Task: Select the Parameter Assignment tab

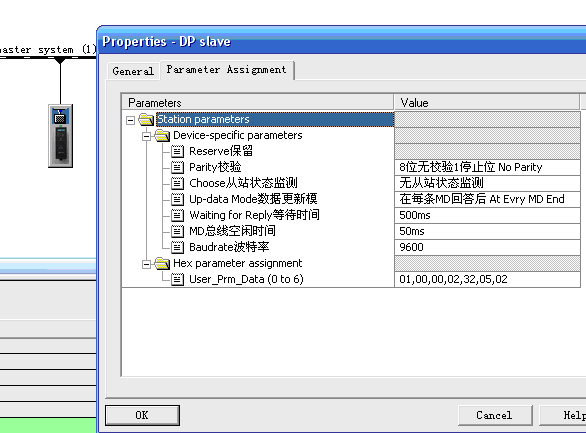Action: point(227,70)
